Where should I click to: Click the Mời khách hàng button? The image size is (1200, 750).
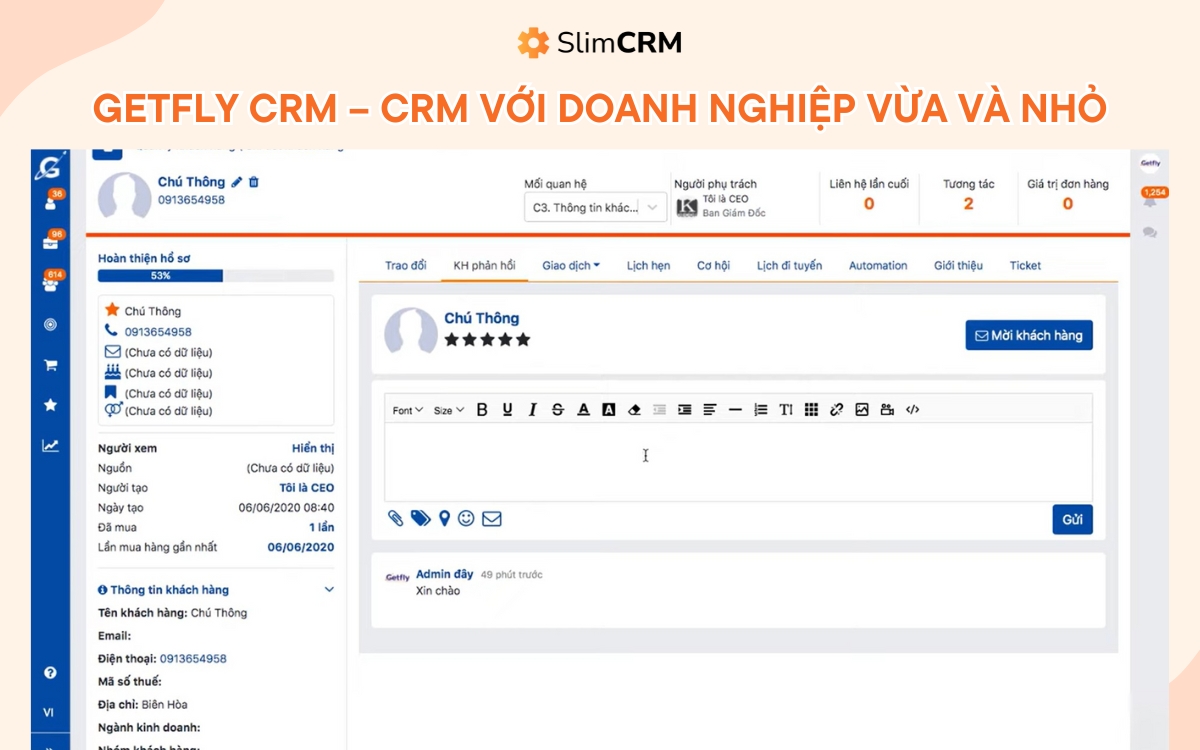point(1028,335)
